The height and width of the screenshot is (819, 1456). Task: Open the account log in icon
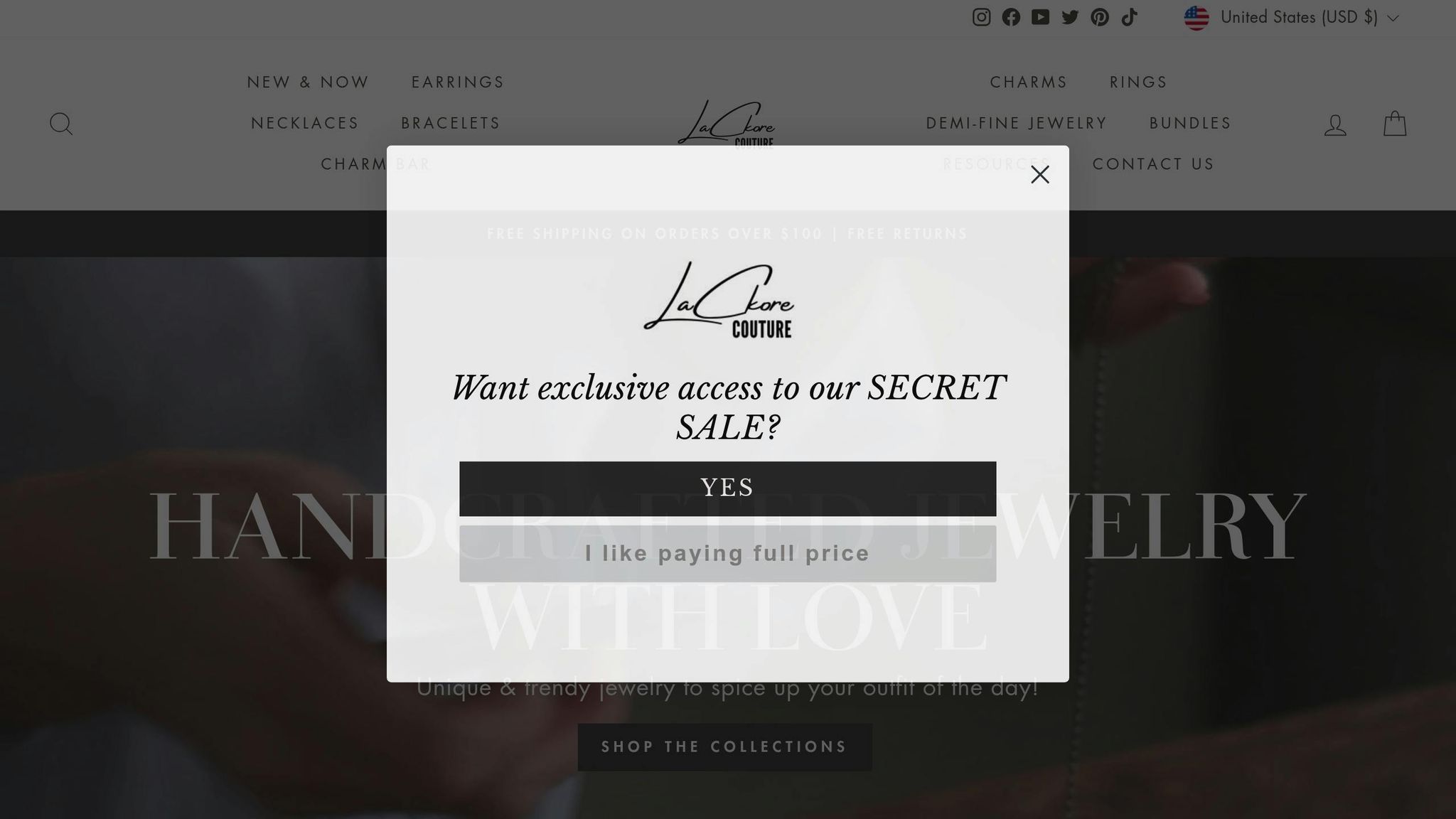pyautogui.click(x=1335, y=125)
